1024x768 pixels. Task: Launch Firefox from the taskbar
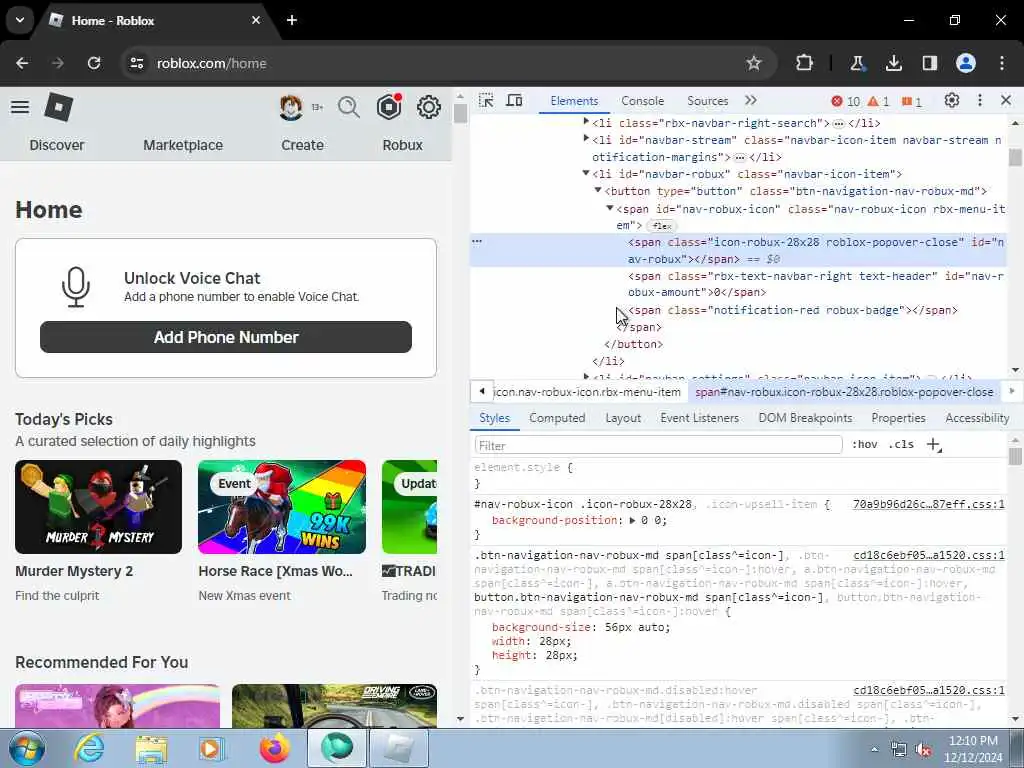[275, 748]
